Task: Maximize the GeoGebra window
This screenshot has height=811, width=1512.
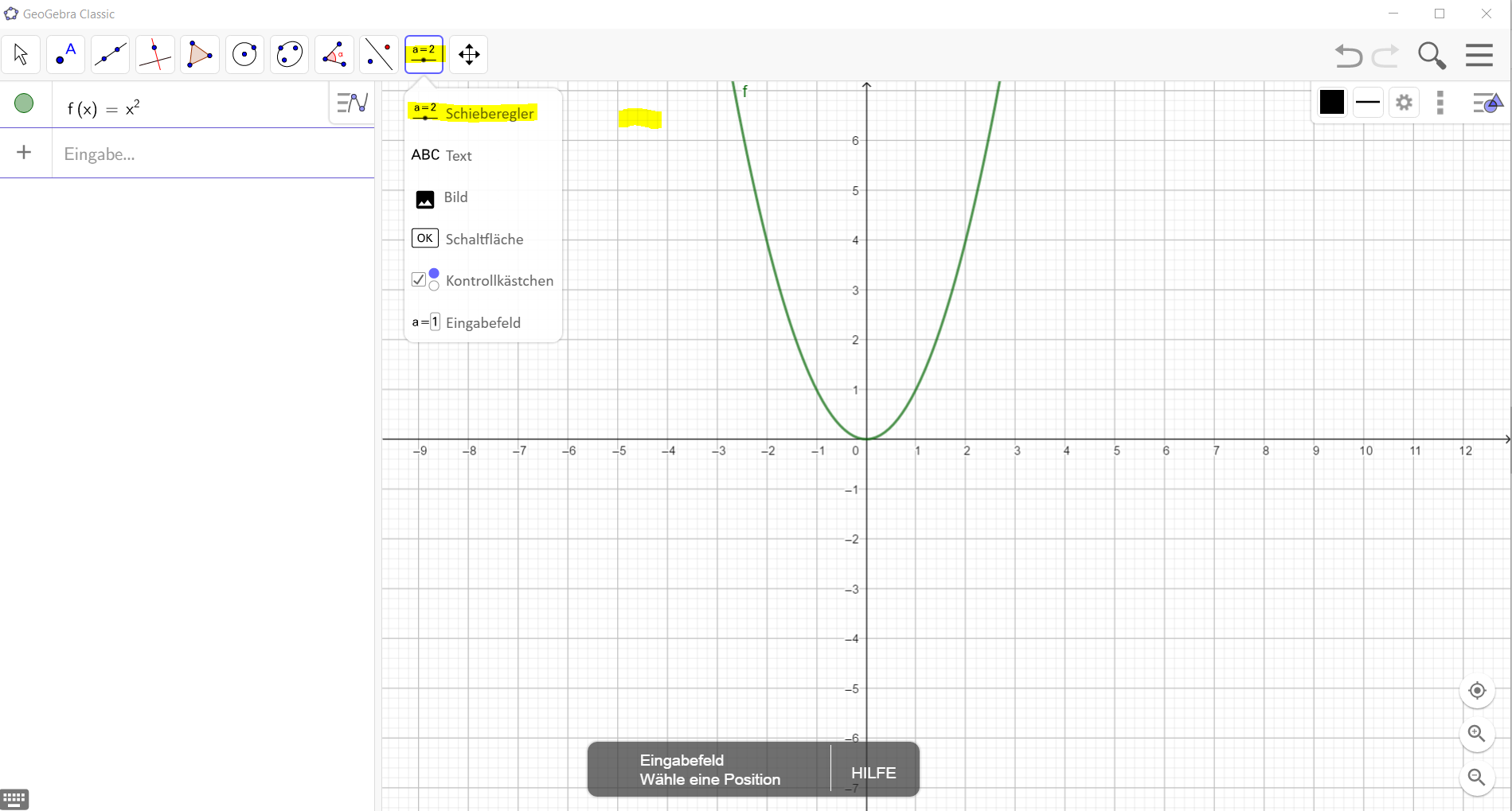Action: tap(1440, 14)
